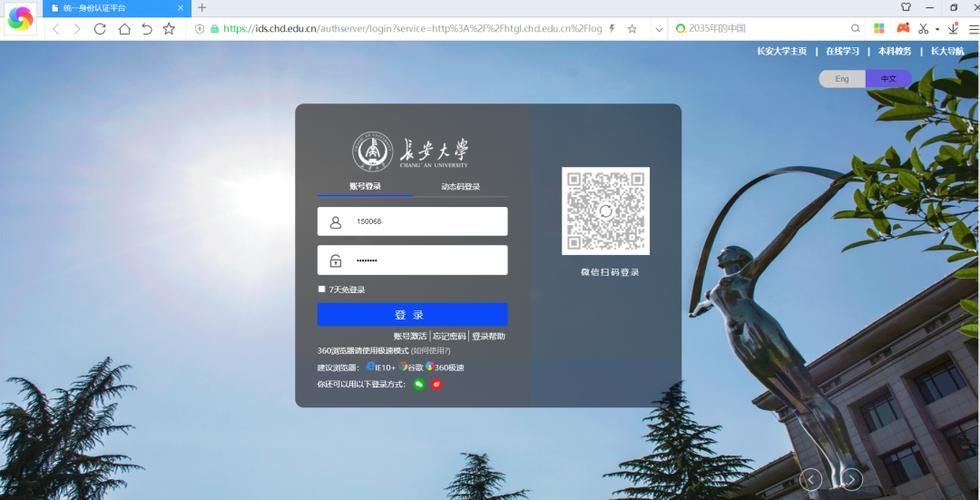This screenshot has width=980, height=500.
Task: Click the browser home icon
Action: (x=124, y=29)
